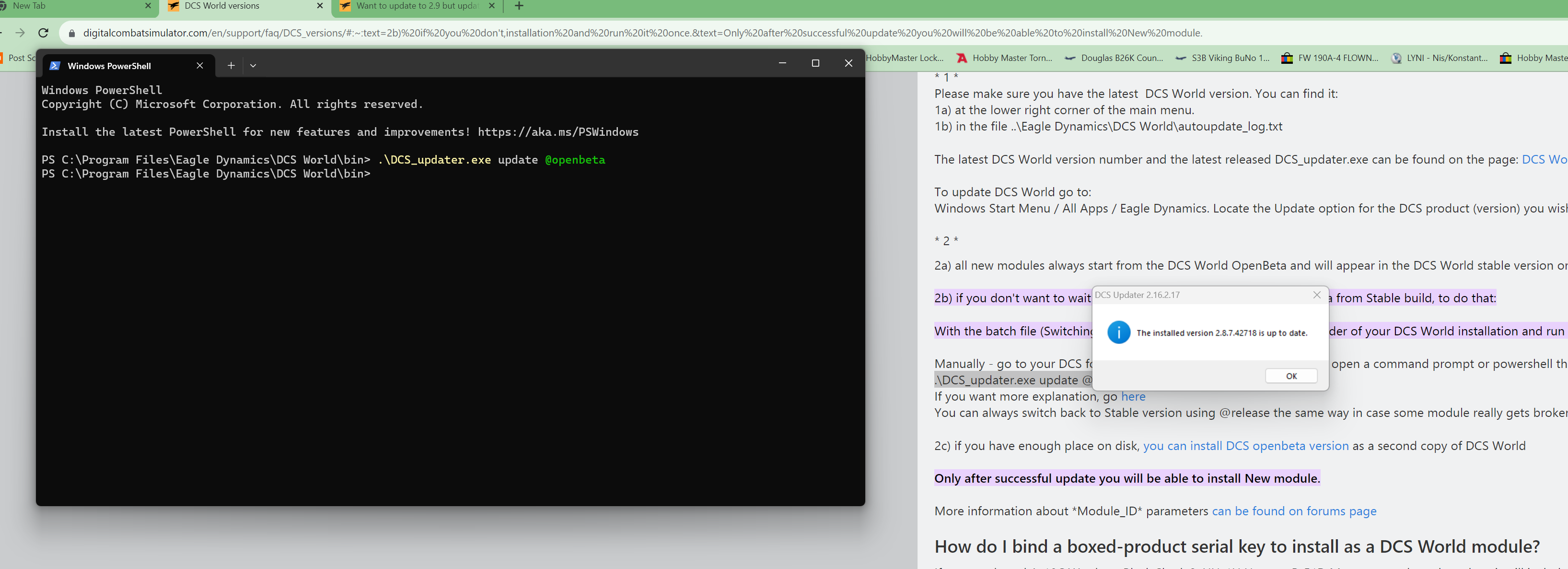1568x569 pixels.
Task: Click the Hobby Master Torn bookmark icon
Action: tap(962, 58)
